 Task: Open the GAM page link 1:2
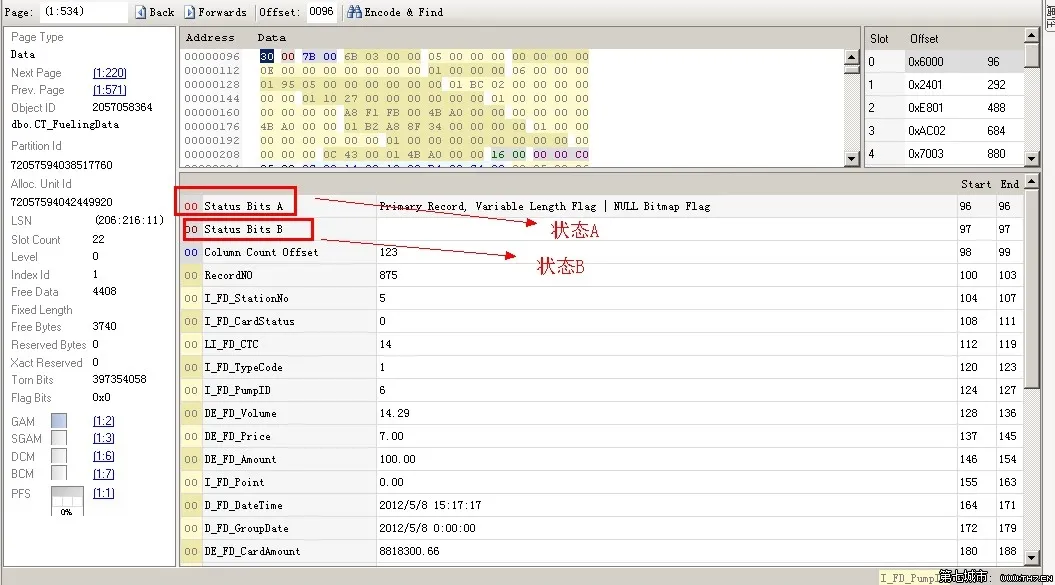coord(104,421)
